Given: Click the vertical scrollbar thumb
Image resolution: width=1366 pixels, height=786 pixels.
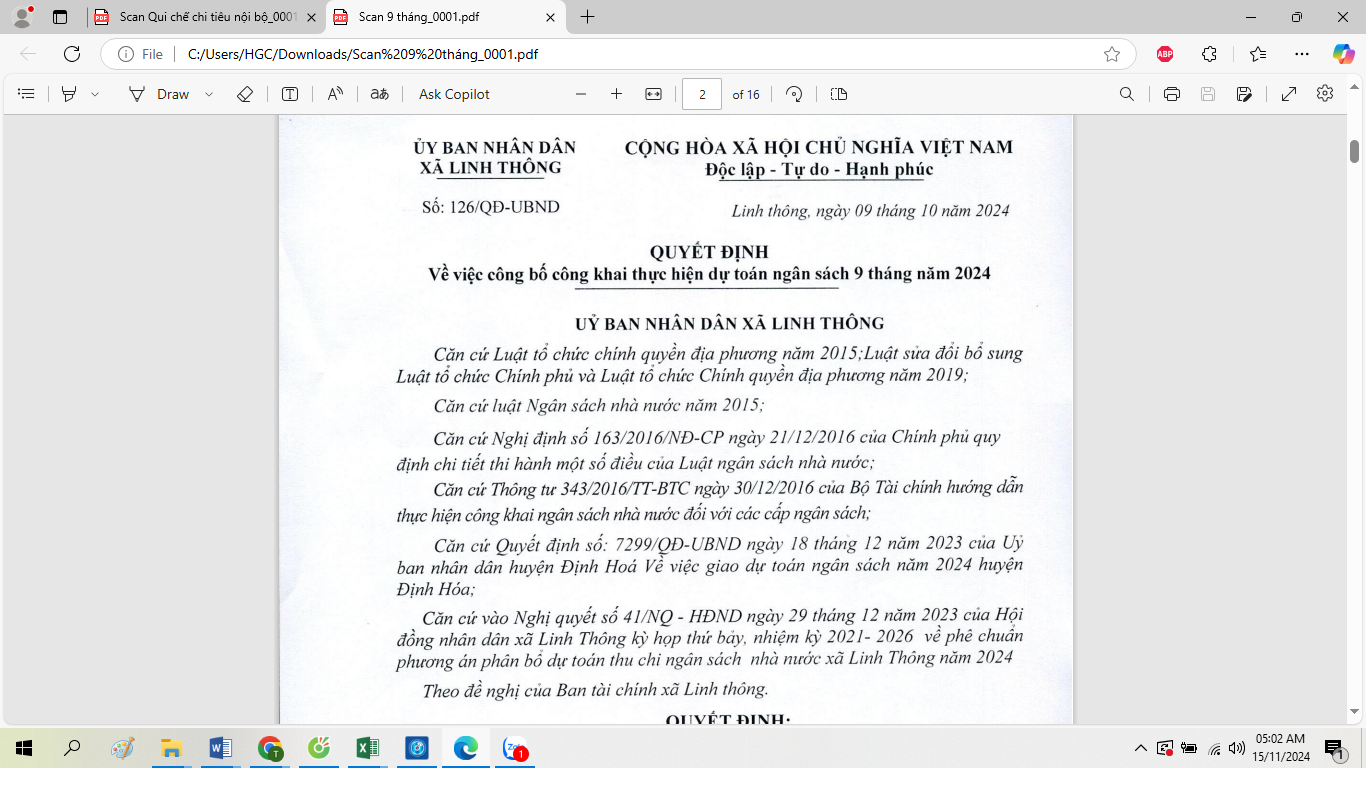Looking at the screenshot, I should pyautogui.click(x=1355, y=151).
